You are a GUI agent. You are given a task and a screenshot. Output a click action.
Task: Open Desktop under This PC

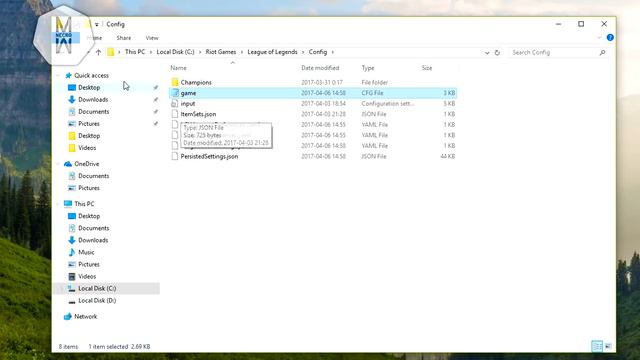pyautogui.click(x=89, y=216)
